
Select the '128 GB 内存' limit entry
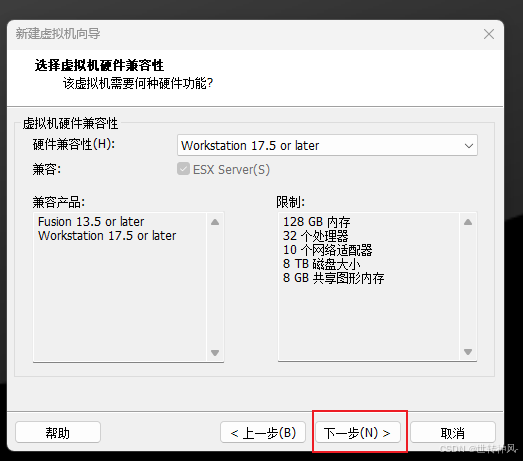[x=316, y=222]
